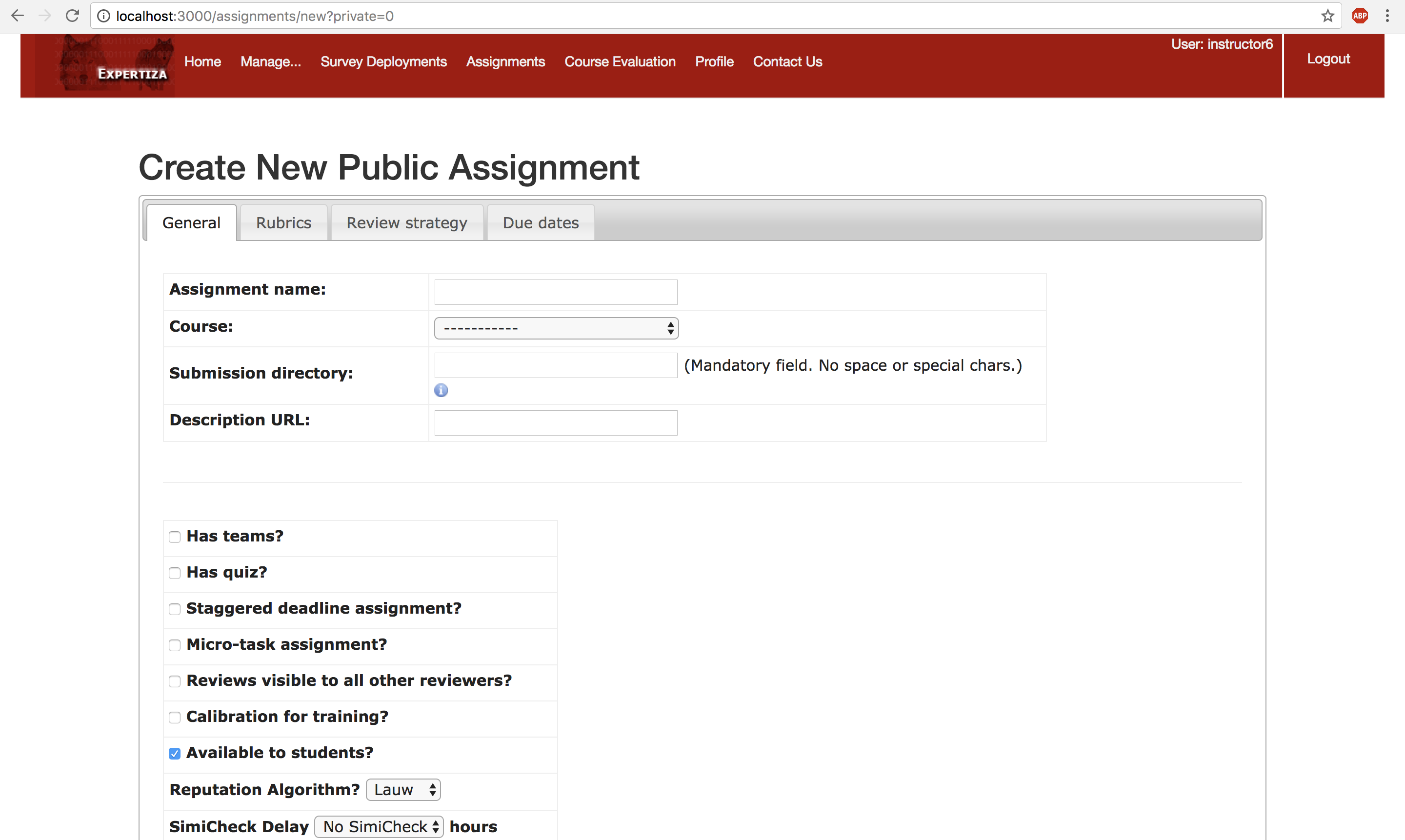The height and width of the screenshot is (840, 1405).
Task: Open the Manage... menu
Action: [x=271, y=61]
